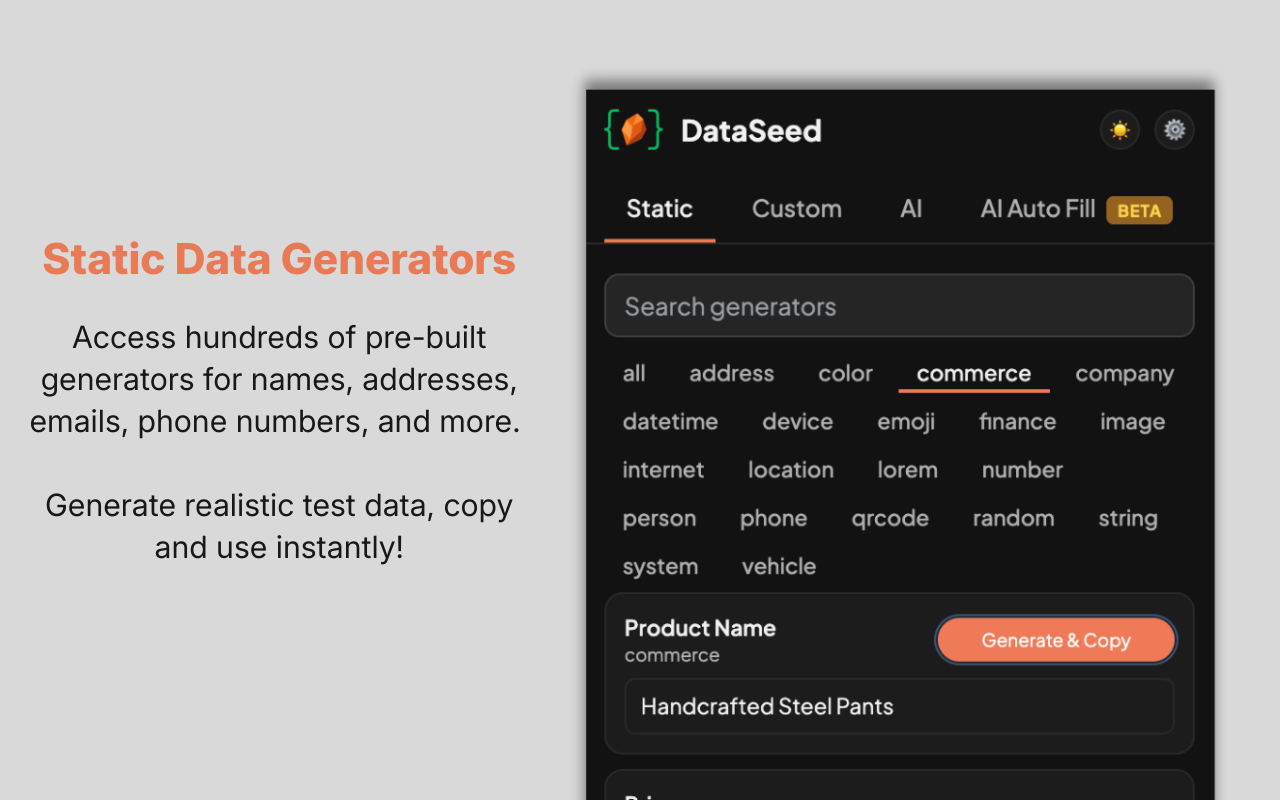Select the commerce category filter
This screenshot has width=1280, height=800.
coord(973,374)
